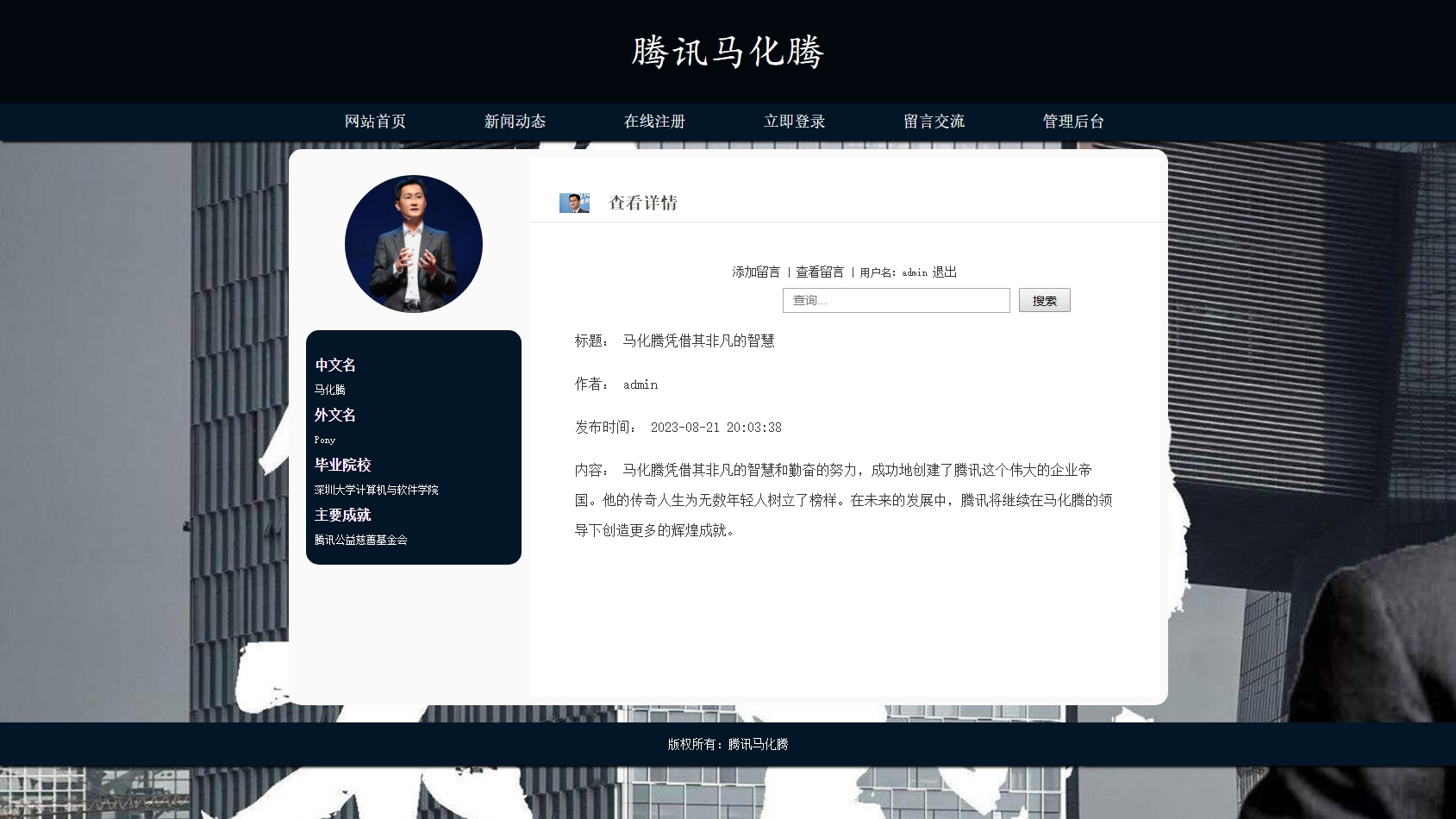This screenshot has height=819, width=1456.
Task: Open the 网站首页 navigation item
Action: pos(375,122)
